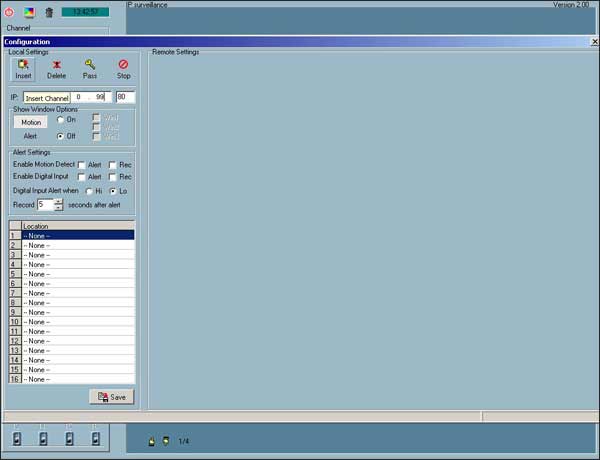Click the port field showing 80
Image resolution: width=600 pixels, height=460 pixels.
point(126,97)
